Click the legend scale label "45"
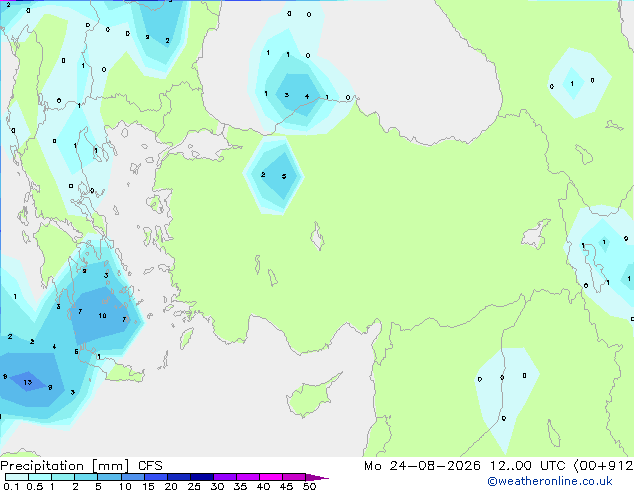Screen dimensions: 634x490 tap(286, 486)
